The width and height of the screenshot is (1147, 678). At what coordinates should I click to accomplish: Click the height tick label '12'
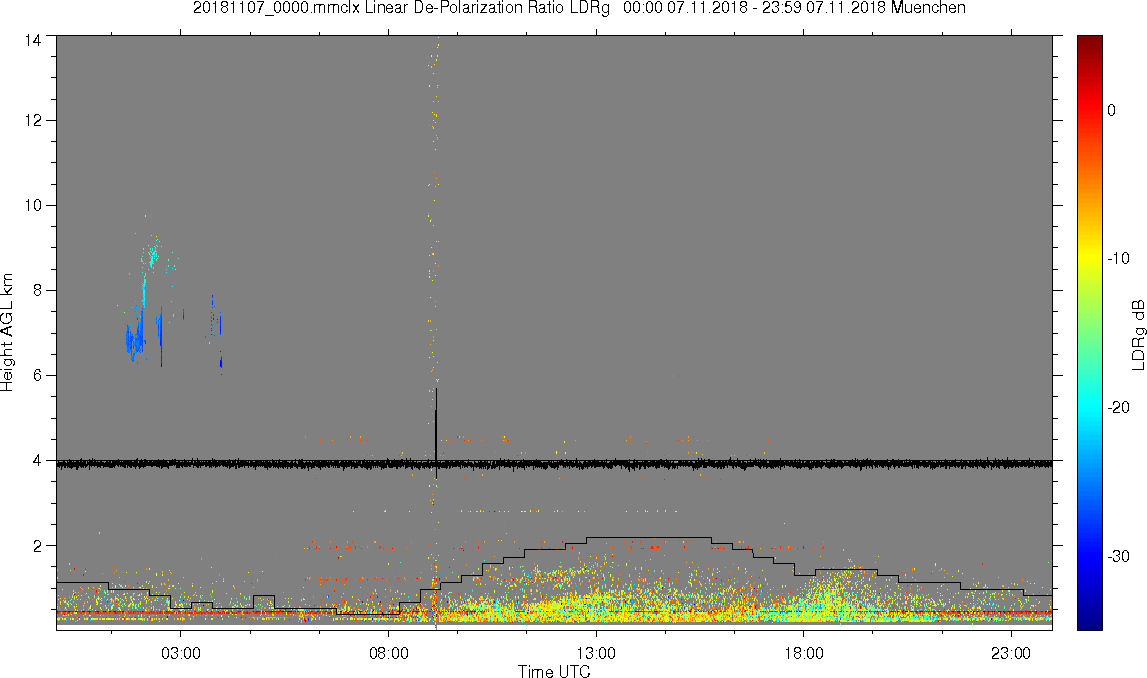[x=32, y=121]
